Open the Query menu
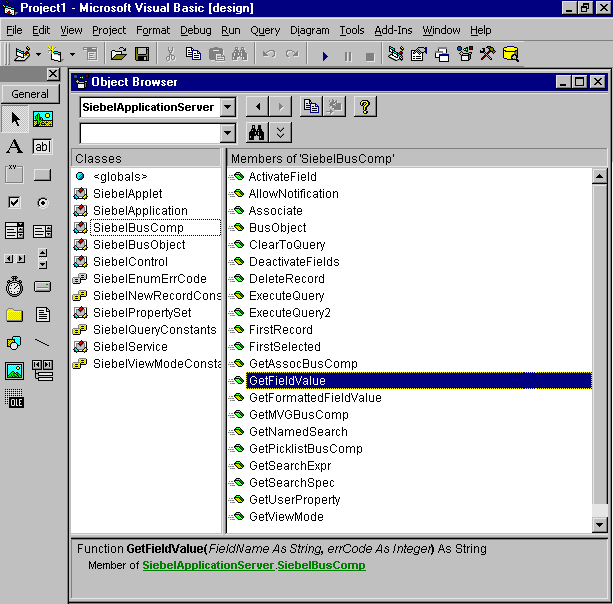613x604 pixels. click(x=265, y=30)
